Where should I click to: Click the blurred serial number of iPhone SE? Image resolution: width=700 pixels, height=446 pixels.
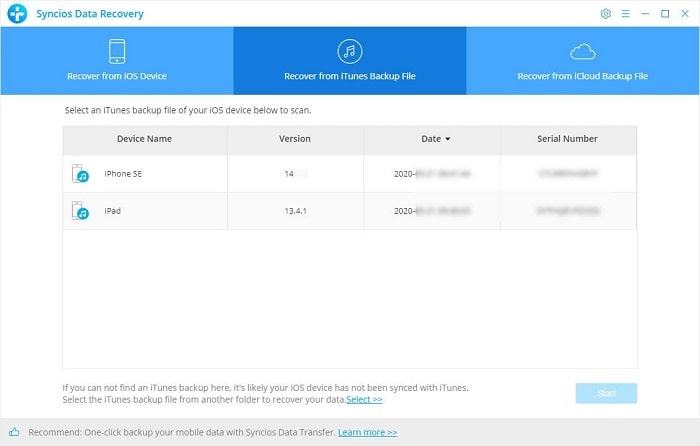tap(568, 173)
